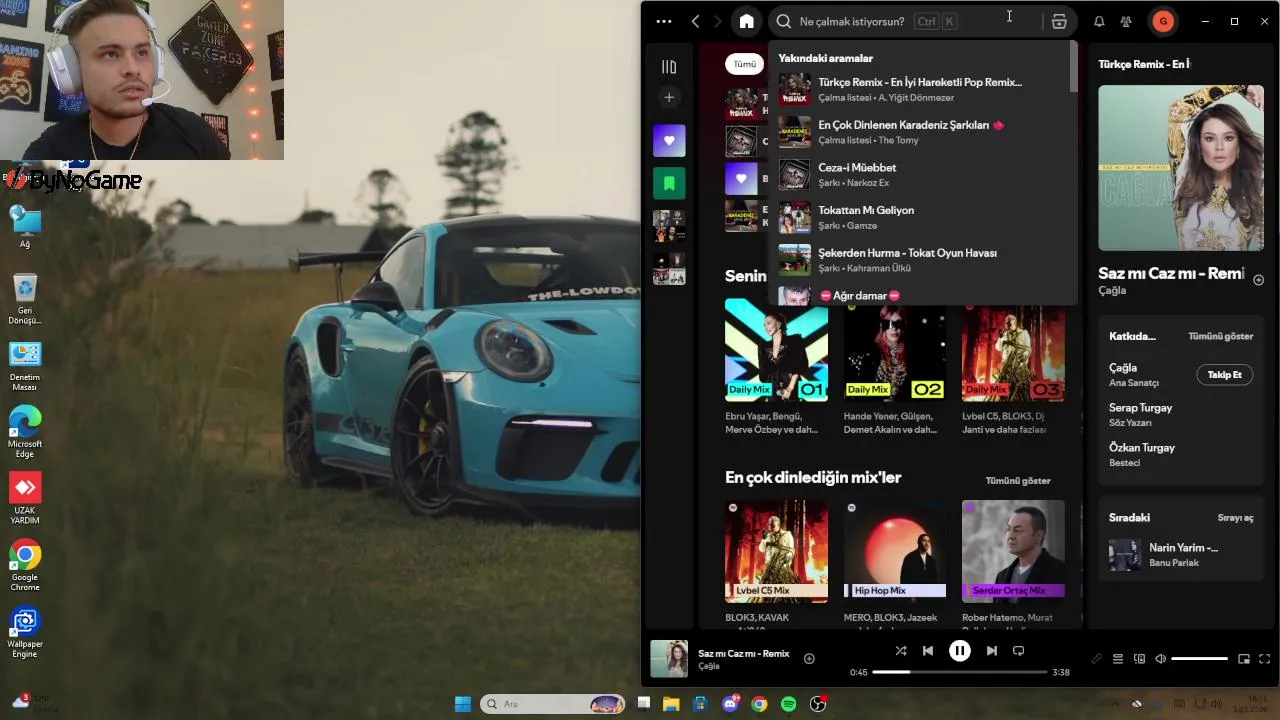The width and height of the screenshot is (1280, 720).
Task: Toggle the queue icon in player bar
Action: pyautogui.click(x=1118, y=659)
